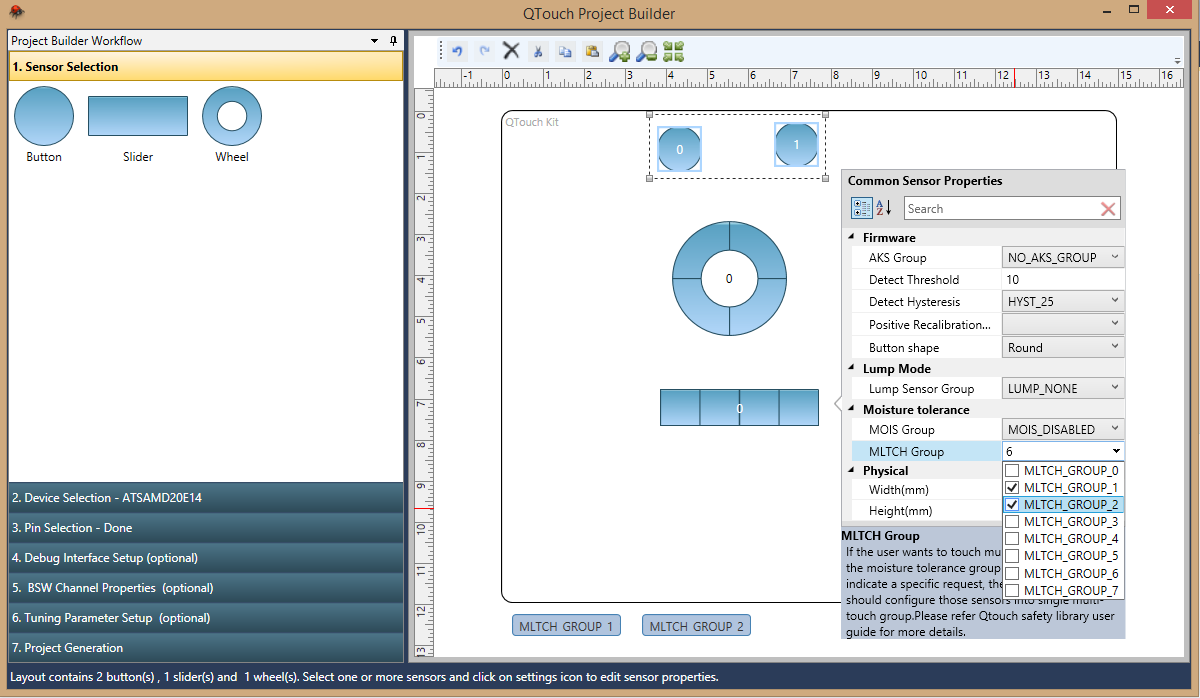This screenshot has height=698, width=1200.
Task: Check MLTCH_GROUP_5
Action: coord(1012,555)
